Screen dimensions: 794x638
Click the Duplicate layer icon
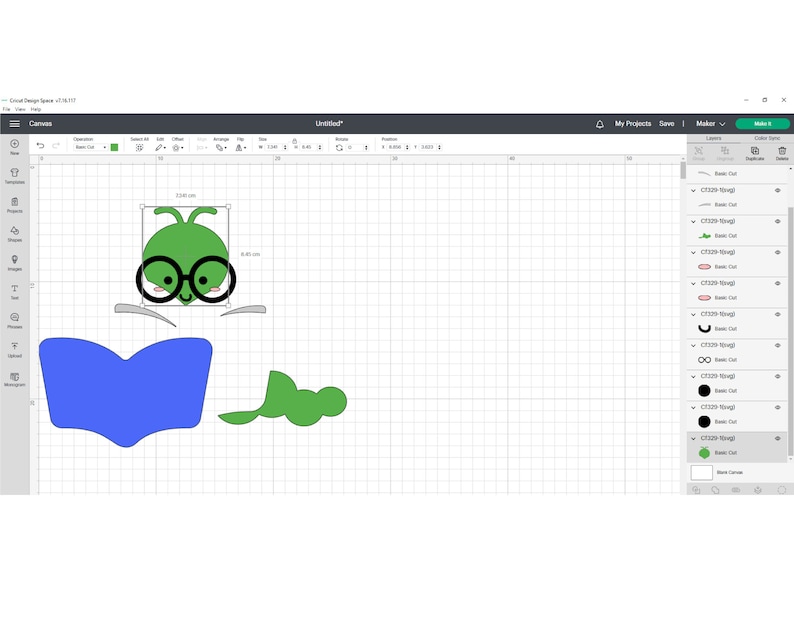click(755, 151)
